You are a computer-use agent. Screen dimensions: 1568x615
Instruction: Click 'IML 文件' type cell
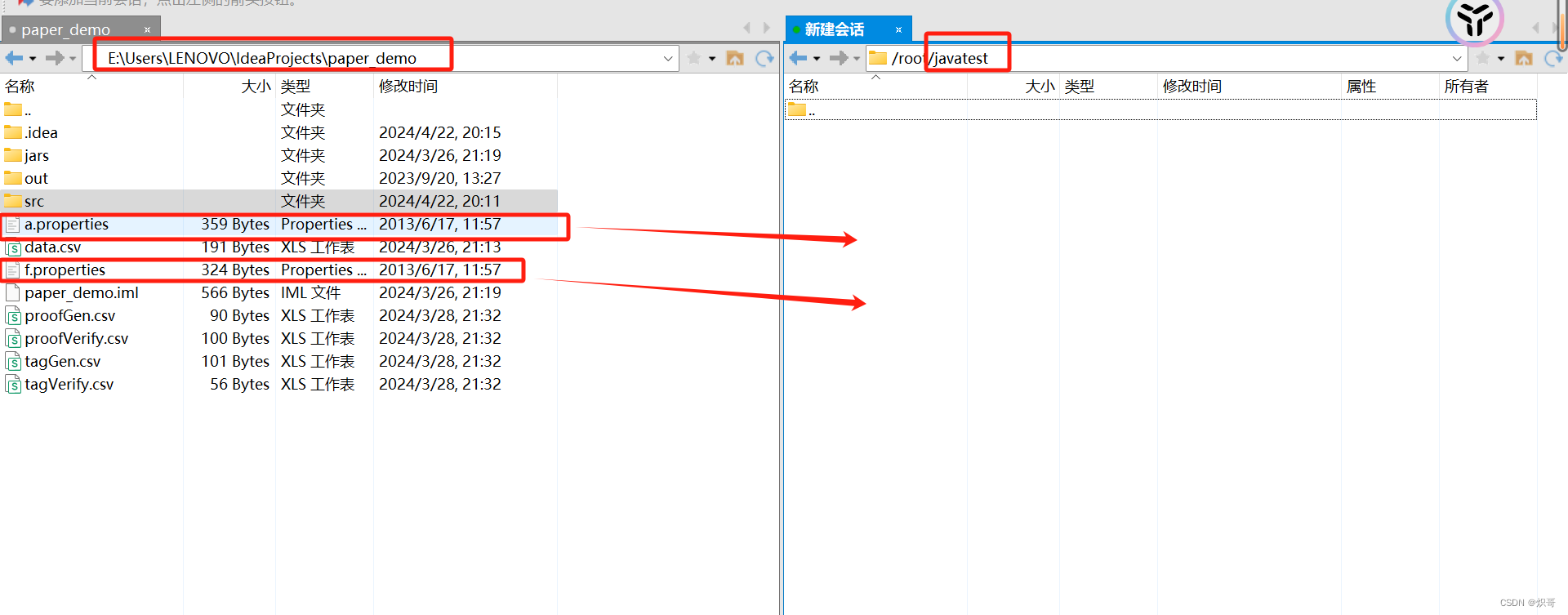[x=310, y=292]
